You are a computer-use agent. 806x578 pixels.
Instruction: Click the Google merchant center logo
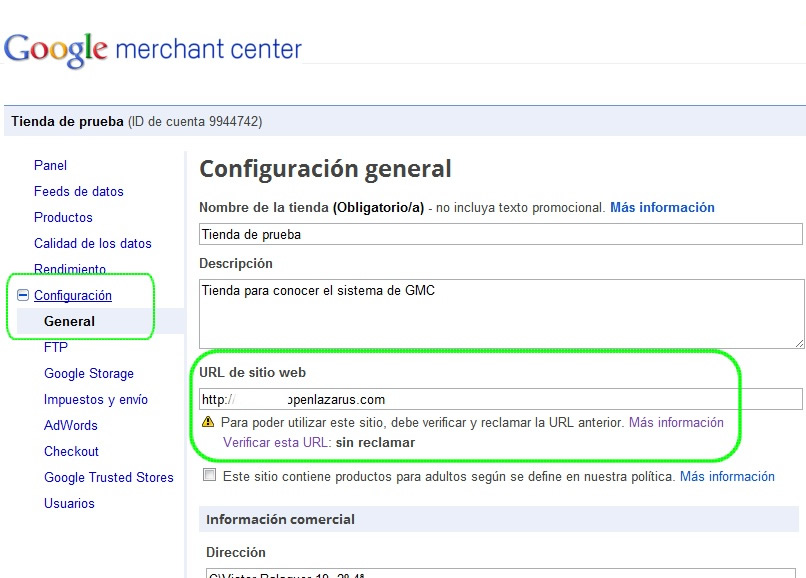(153, 50)
